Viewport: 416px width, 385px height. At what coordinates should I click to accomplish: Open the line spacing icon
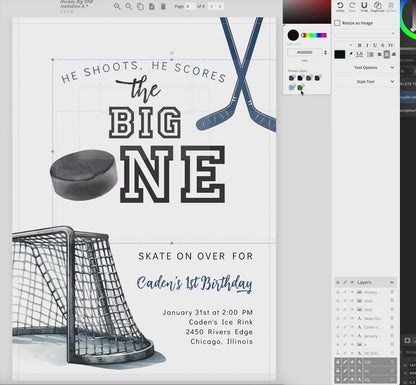coord(360,54)
